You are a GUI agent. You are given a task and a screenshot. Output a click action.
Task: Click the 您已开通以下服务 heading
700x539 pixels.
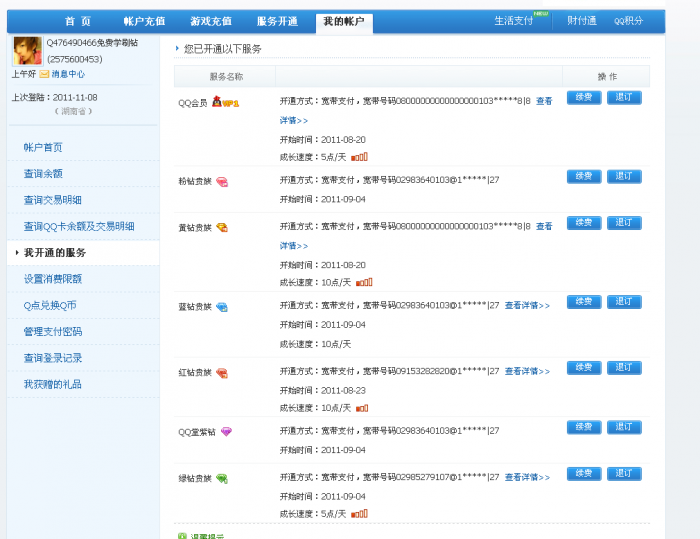coord(222,49)
